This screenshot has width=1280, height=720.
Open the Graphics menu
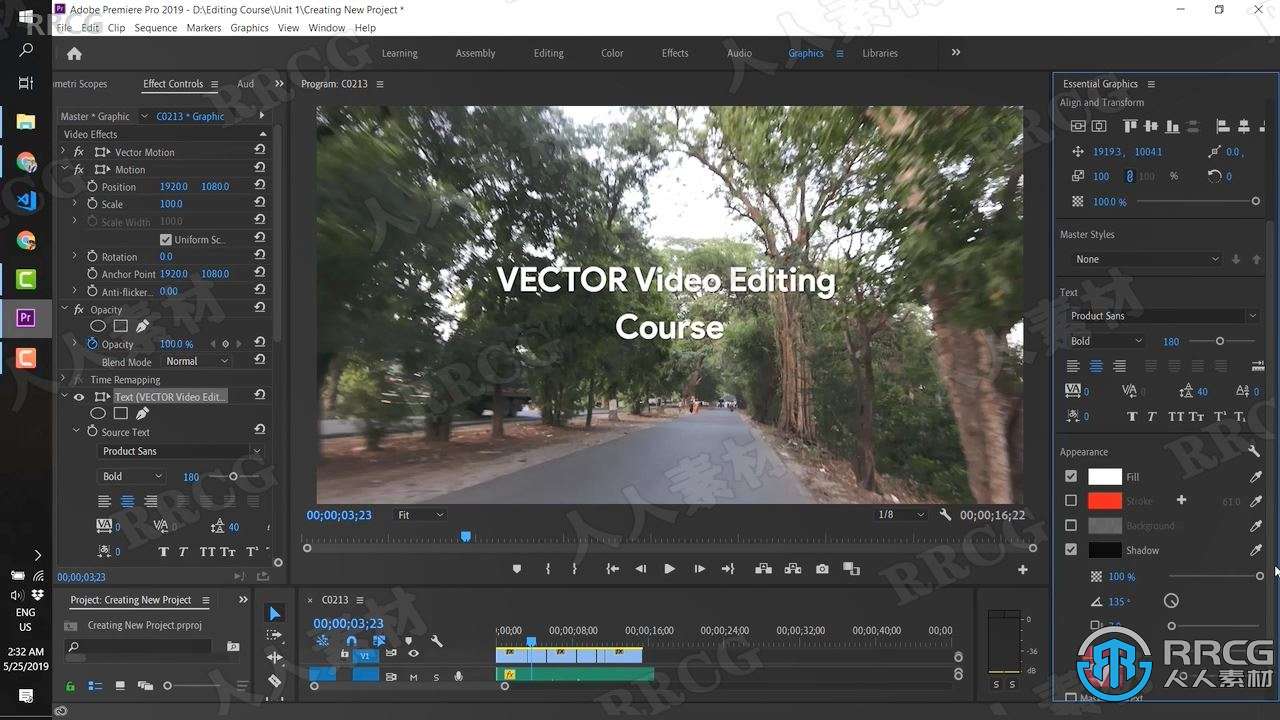[x=249, y=28]
